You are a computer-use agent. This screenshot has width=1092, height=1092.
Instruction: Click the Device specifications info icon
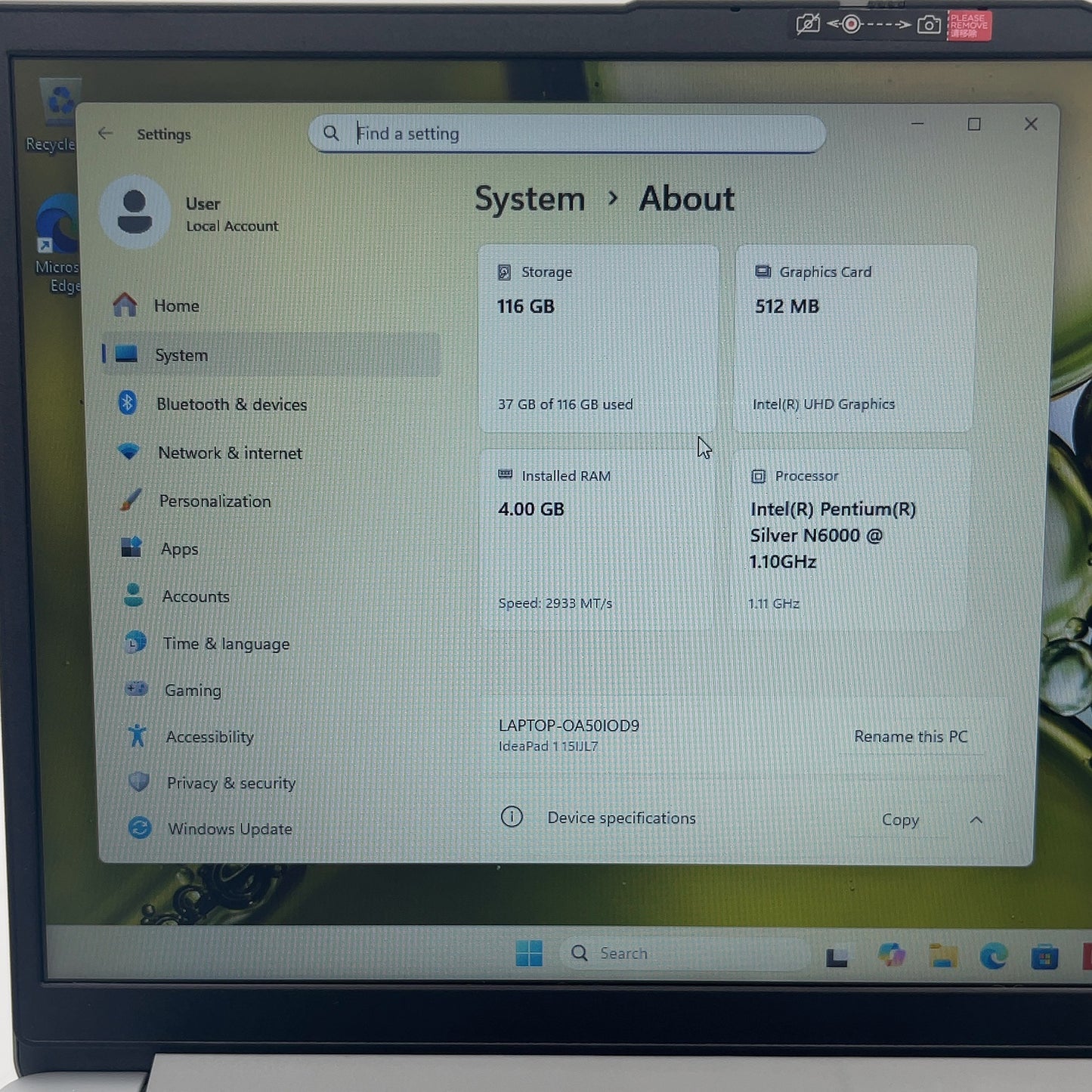[512, 817]
